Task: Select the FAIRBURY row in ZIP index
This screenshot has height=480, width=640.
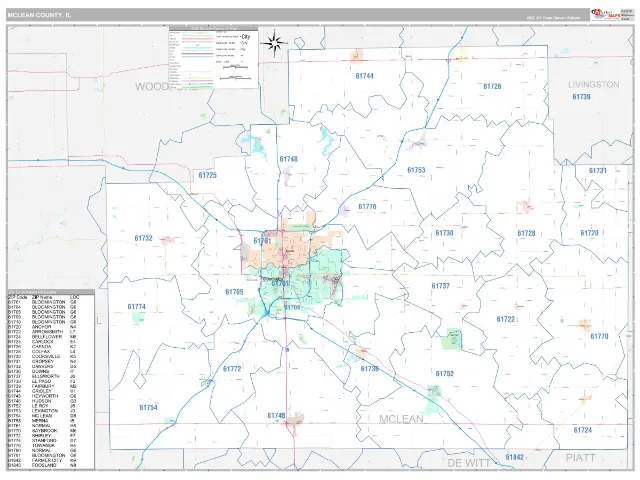Action: tap(42, 386)
